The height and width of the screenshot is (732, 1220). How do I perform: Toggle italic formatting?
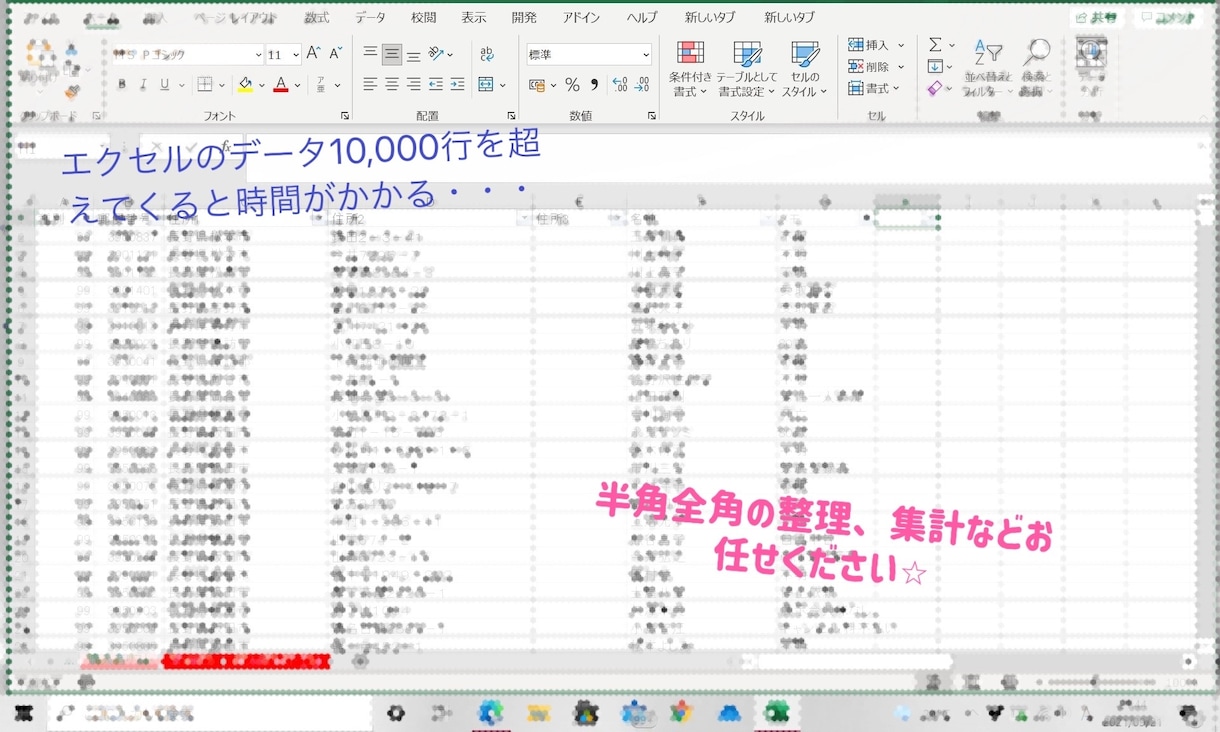144,85
